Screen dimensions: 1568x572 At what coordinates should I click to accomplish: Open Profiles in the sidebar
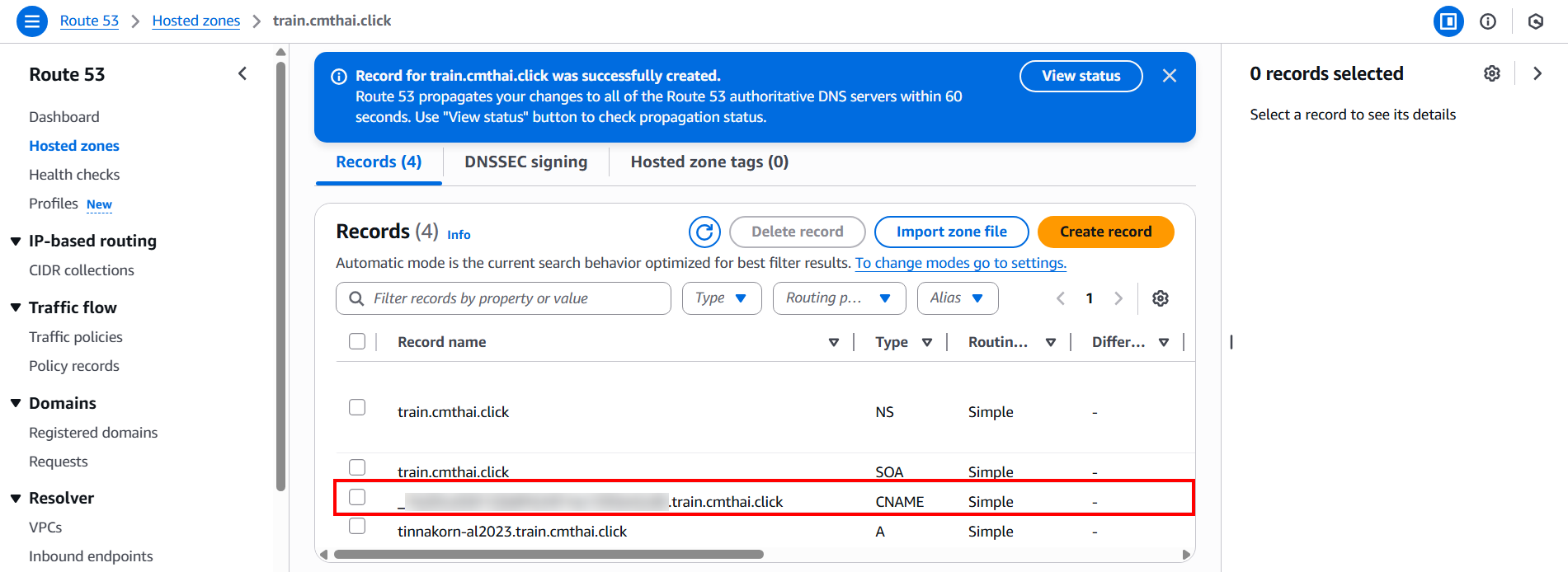[54, 204]
